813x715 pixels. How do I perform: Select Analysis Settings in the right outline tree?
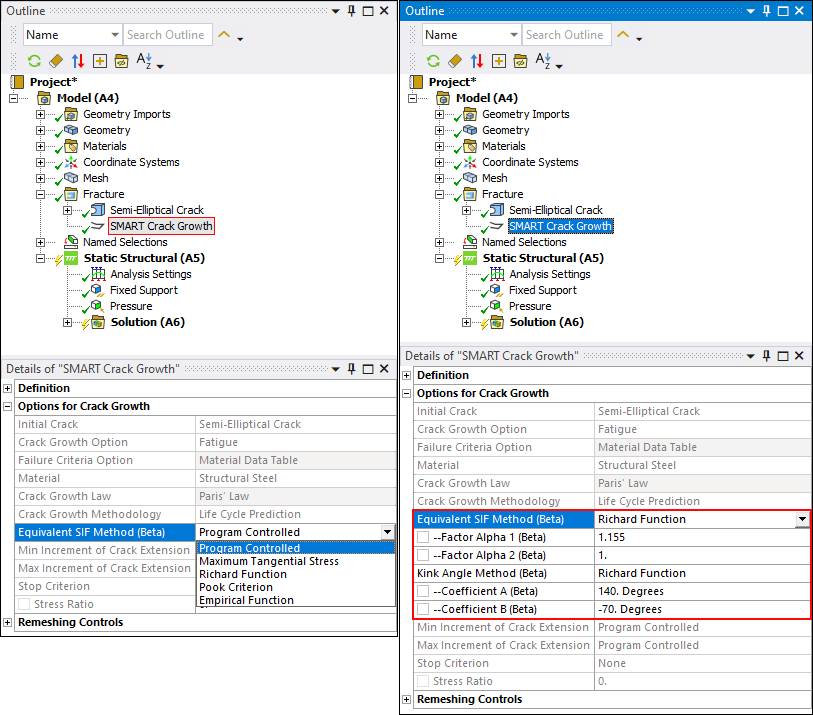[549, 274]
